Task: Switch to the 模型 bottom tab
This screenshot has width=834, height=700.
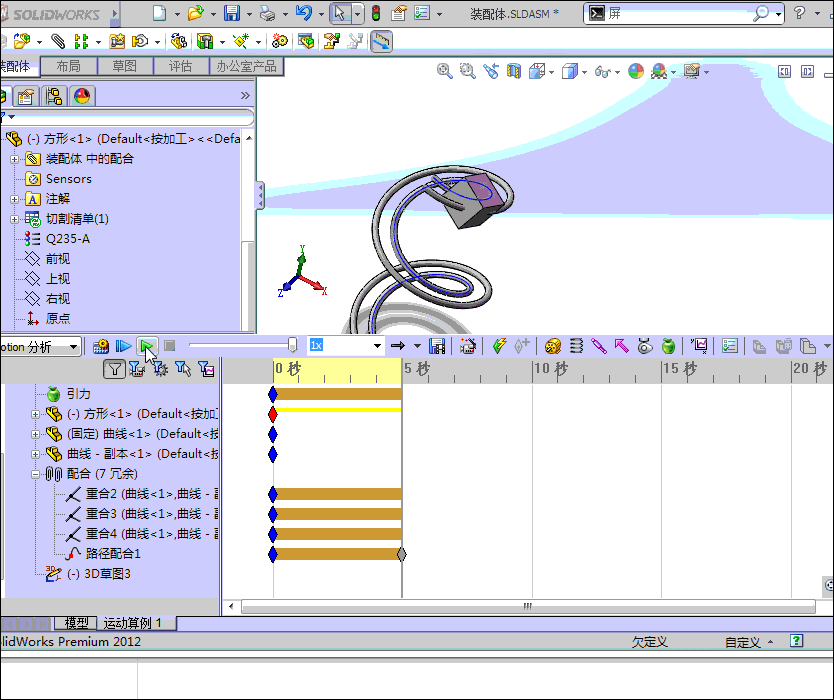Action: pos(76,623)
